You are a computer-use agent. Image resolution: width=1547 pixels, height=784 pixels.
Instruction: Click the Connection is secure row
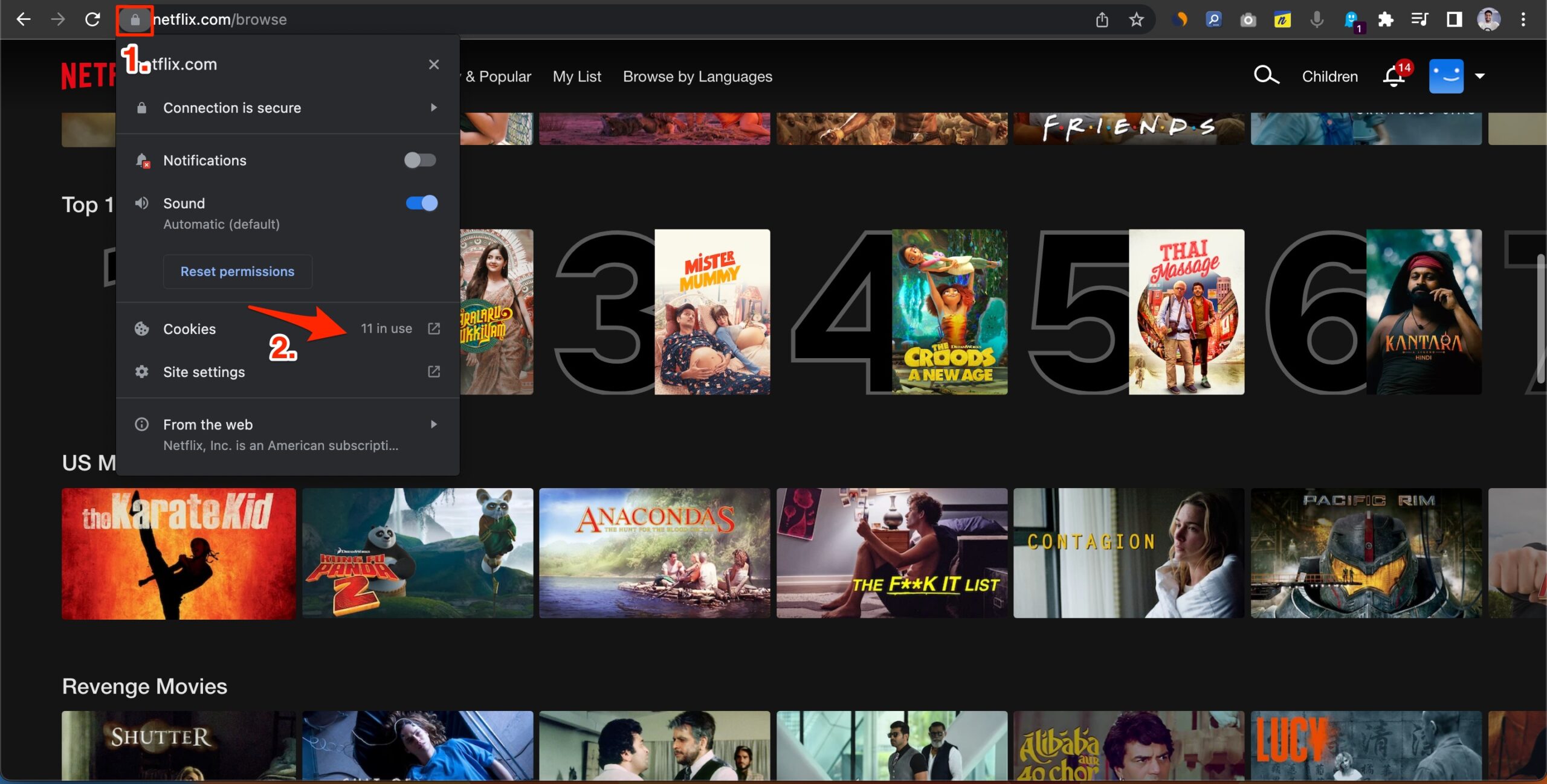(x=288, y=108)
